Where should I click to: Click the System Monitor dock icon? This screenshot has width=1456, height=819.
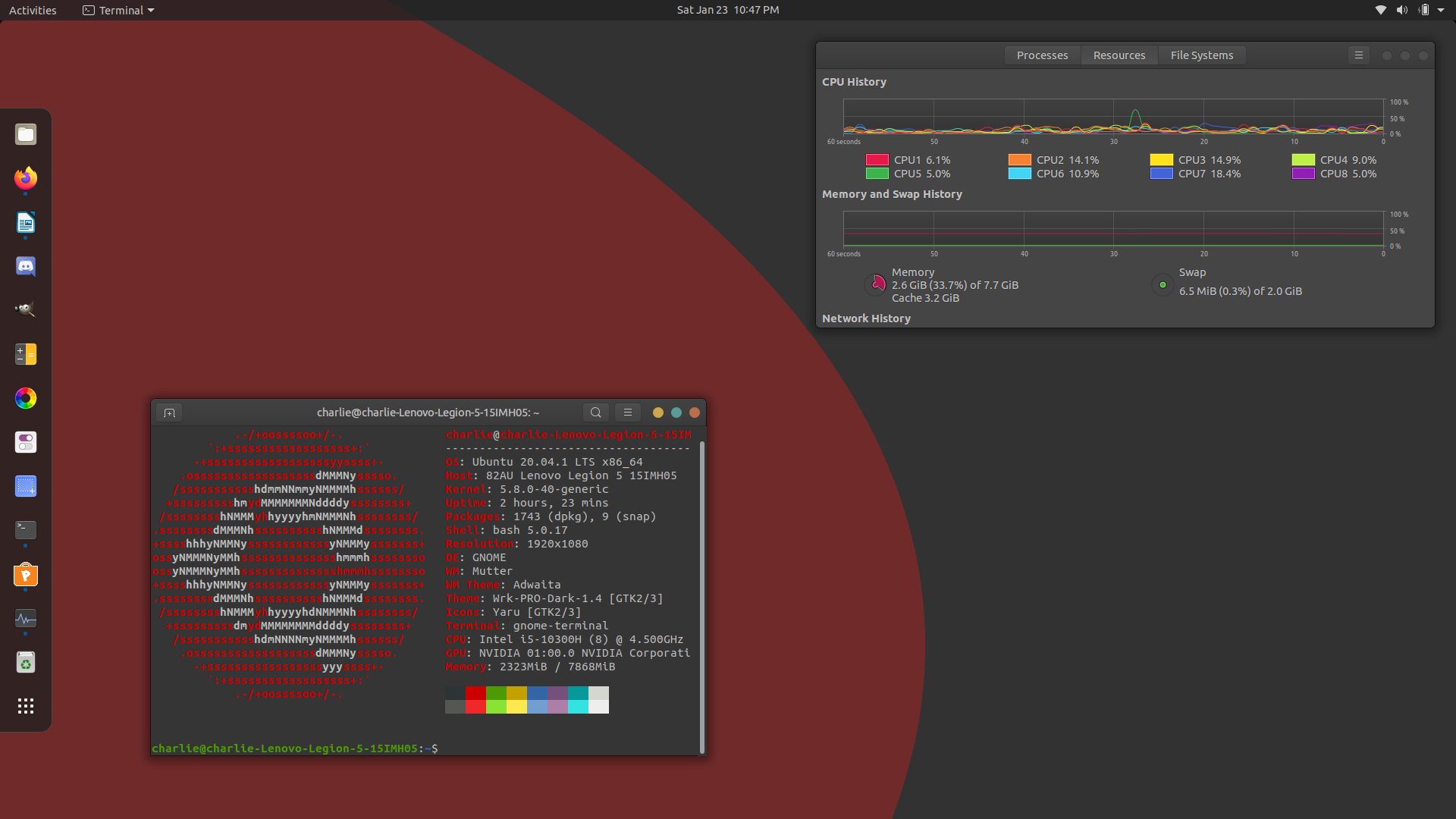26,618
